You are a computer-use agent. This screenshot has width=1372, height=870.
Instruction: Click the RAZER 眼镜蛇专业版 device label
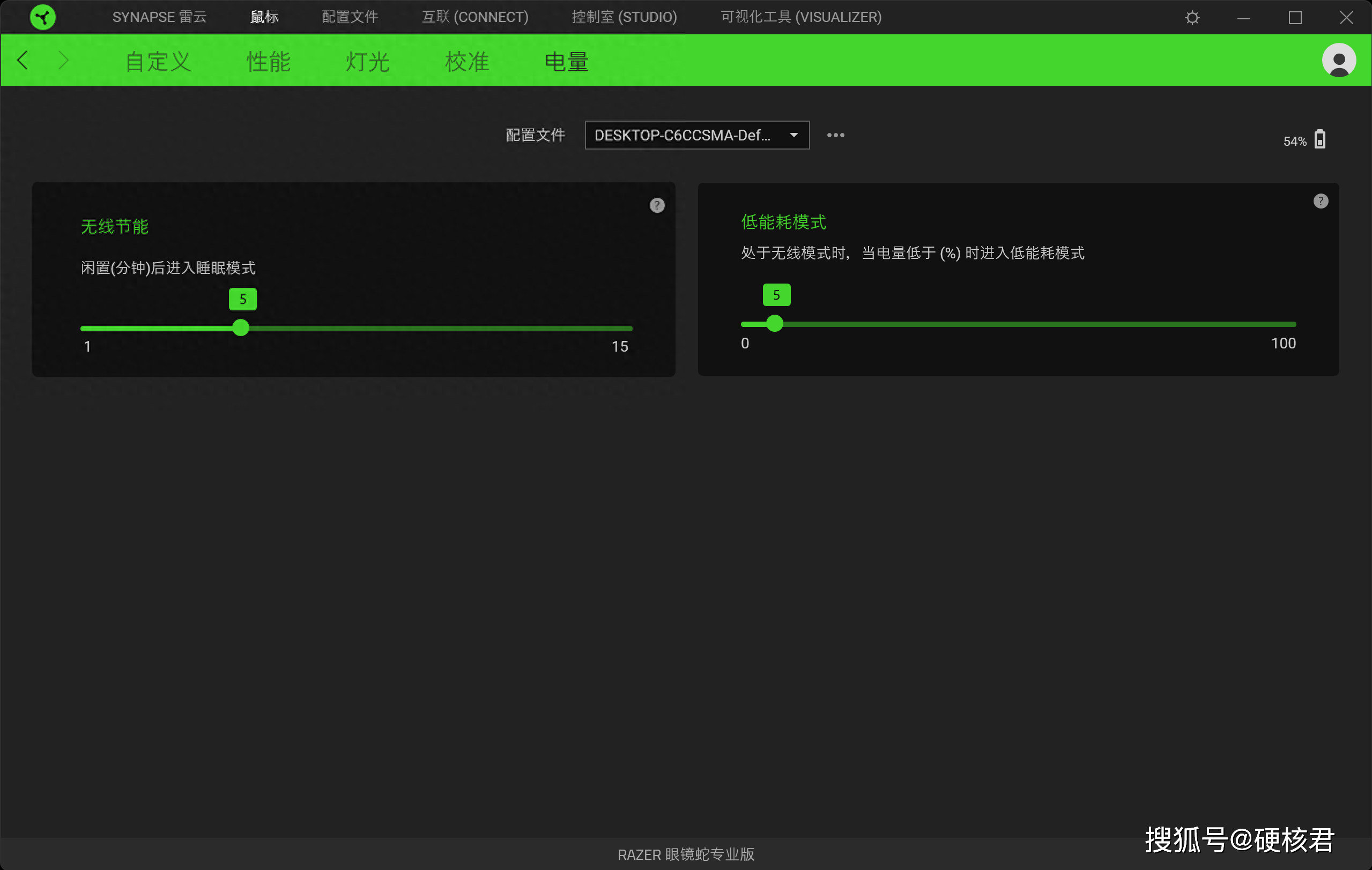(686, 854)
